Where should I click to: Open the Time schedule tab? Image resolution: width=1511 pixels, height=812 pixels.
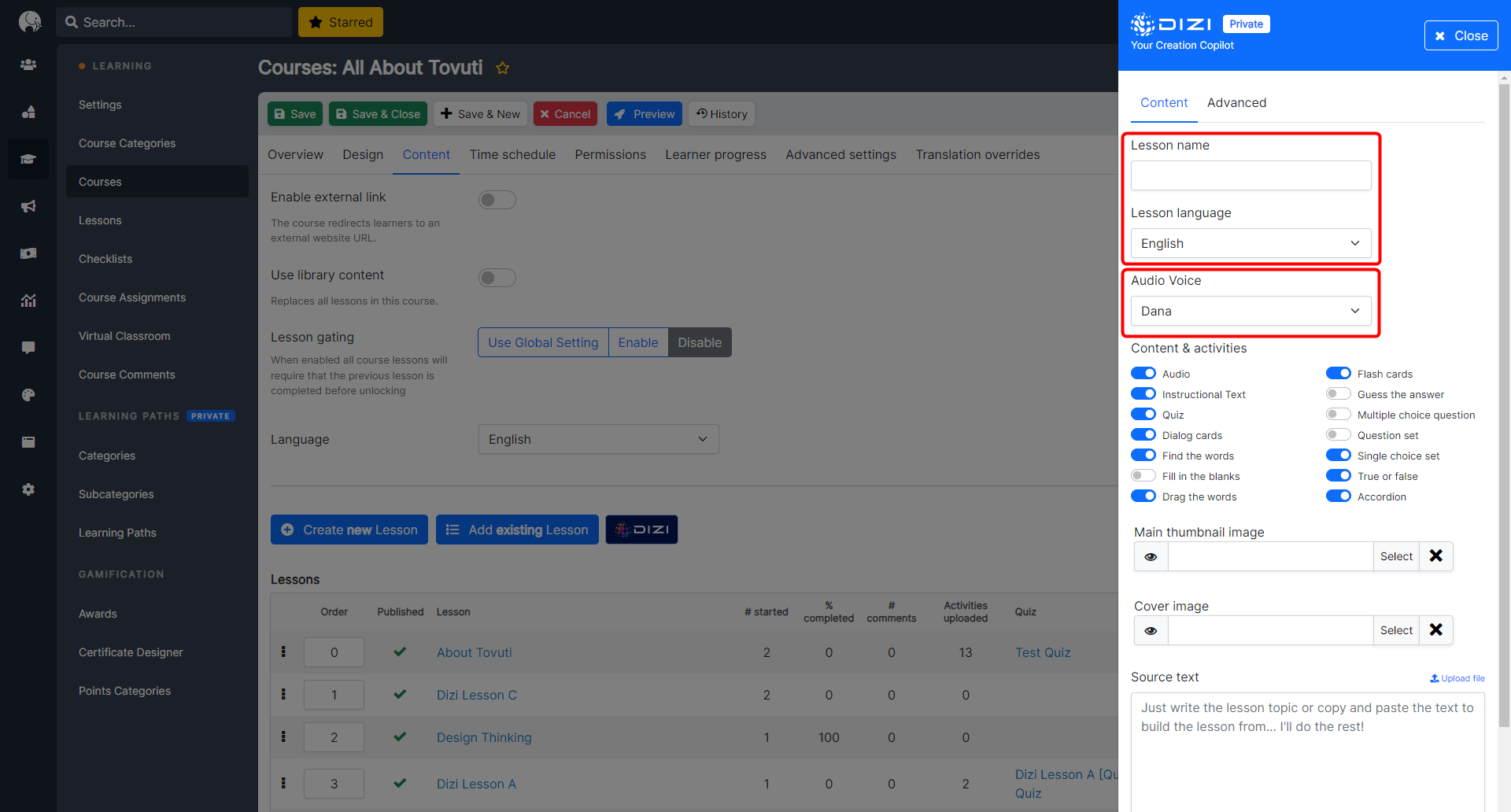(512, 155)
